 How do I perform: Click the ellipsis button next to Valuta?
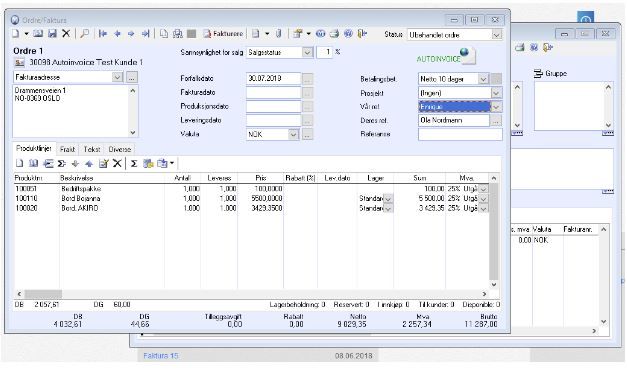point(307,135)
